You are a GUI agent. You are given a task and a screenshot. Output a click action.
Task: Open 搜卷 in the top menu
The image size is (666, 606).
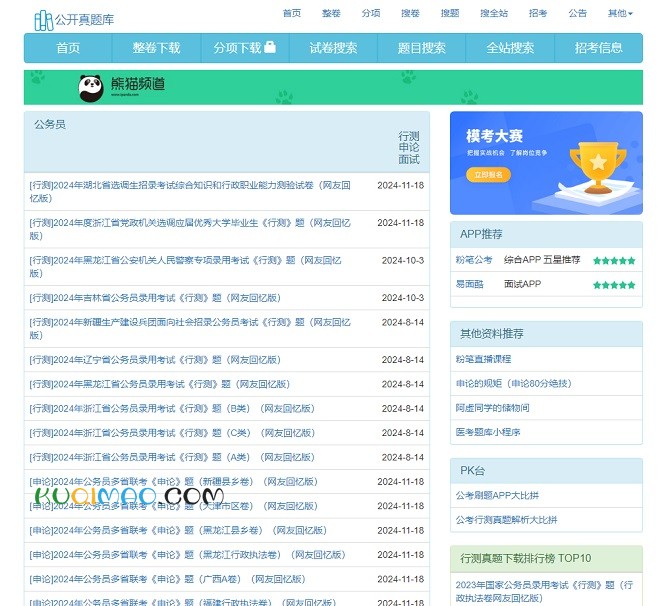coord(410,13)
